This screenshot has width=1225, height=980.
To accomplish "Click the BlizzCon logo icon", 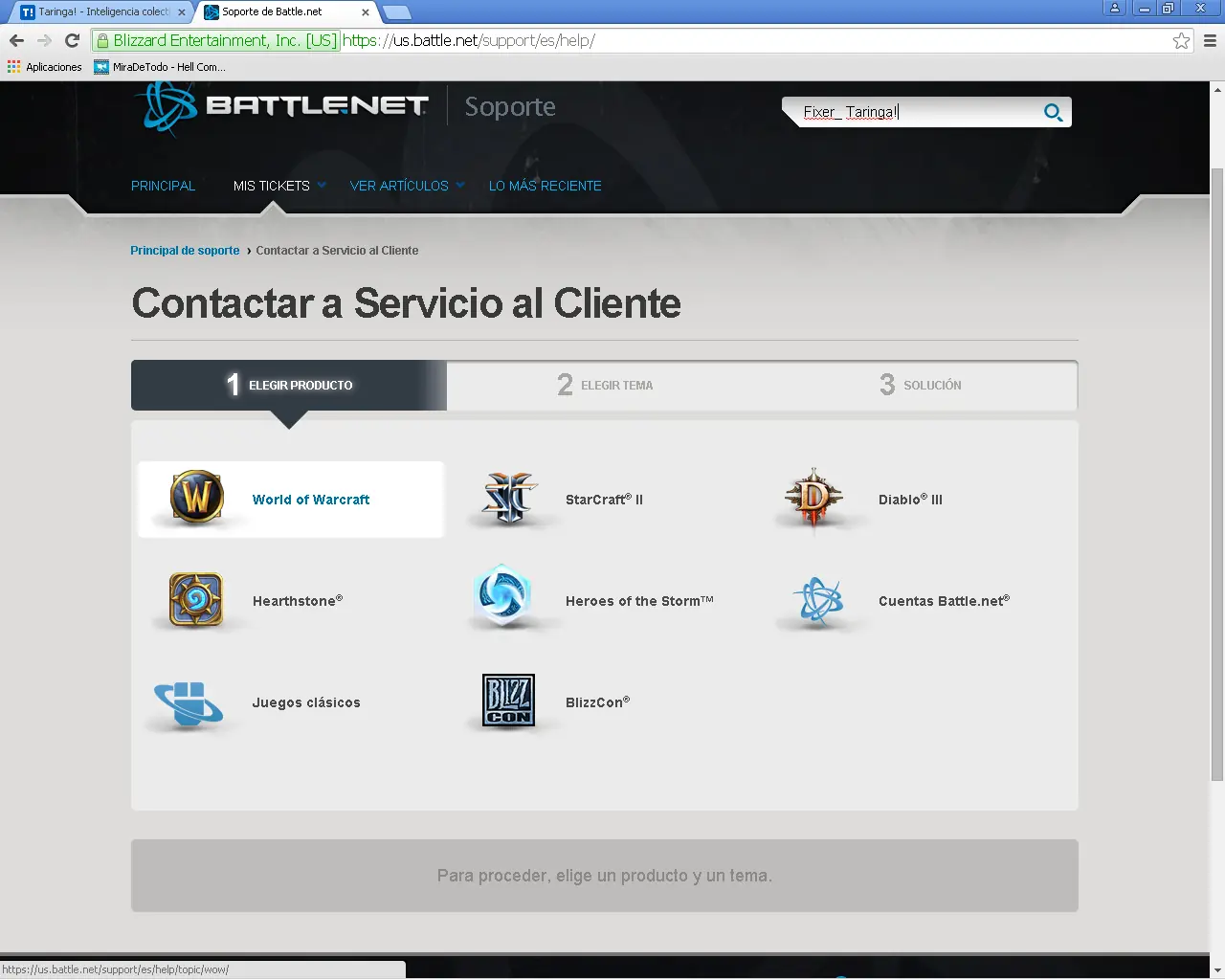I will click(x=508, y=700).
